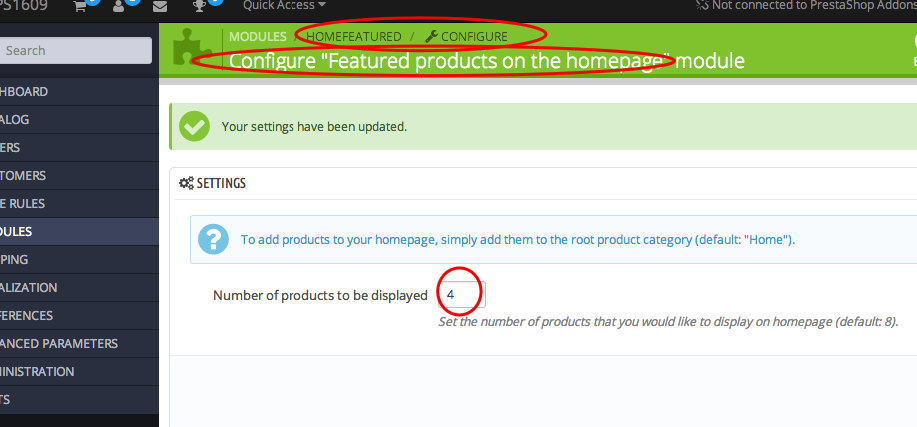Click the HOMEFEATURED breadcrumb link
The width and height of the screenshot is (917, 427).
[354, 36]
